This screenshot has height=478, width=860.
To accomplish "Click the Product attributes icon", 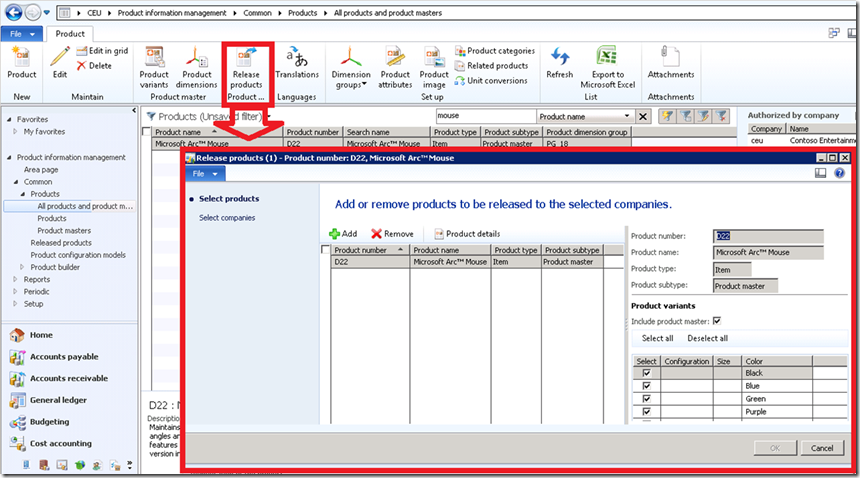I will tap(395, 58).
